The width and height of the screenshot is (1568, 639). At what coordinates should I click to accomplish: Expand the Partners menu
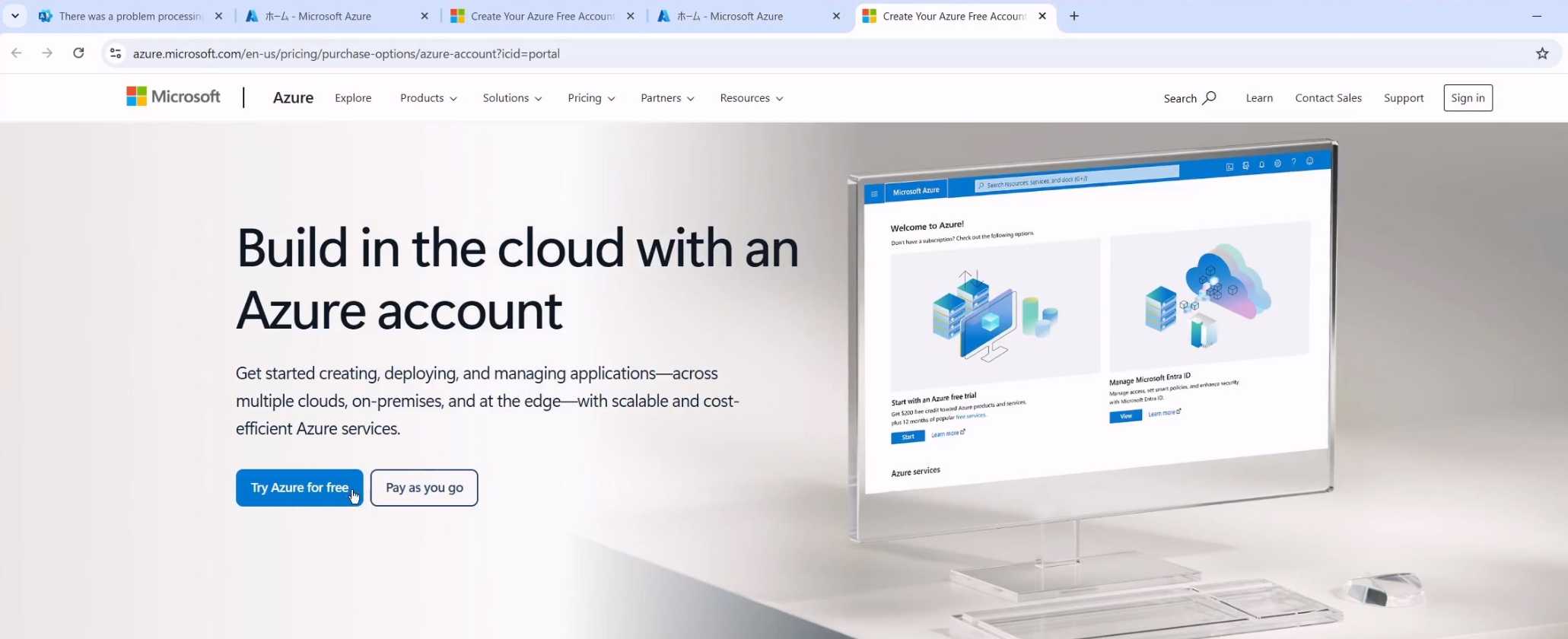coord(667,98)
